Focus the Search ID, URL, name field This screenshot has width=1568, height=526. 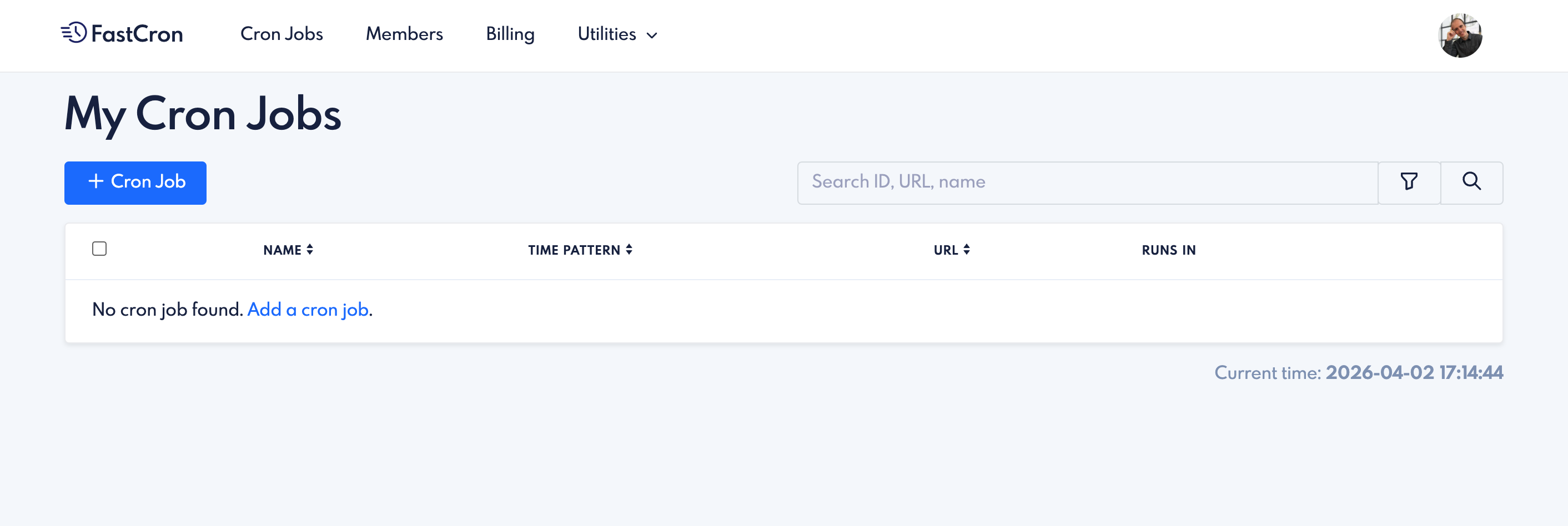[1088, 183]
